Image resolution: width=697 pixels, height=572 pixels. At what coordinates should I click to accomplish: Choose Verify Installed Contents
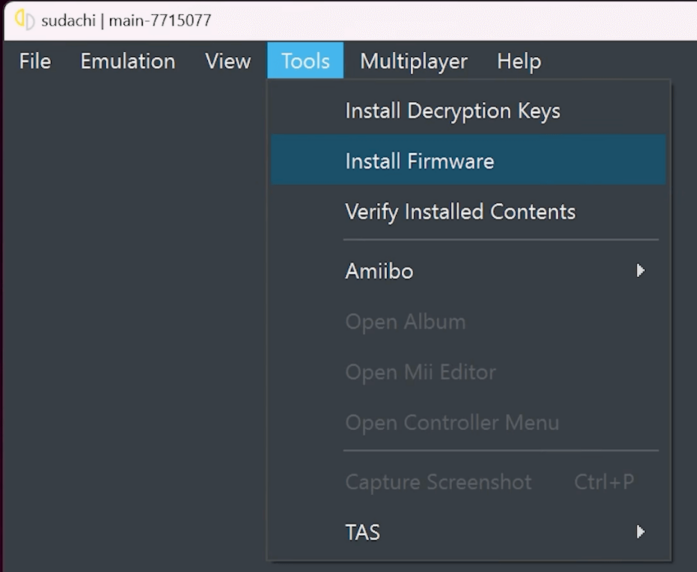pyautogui.click(x=468, y=211)
